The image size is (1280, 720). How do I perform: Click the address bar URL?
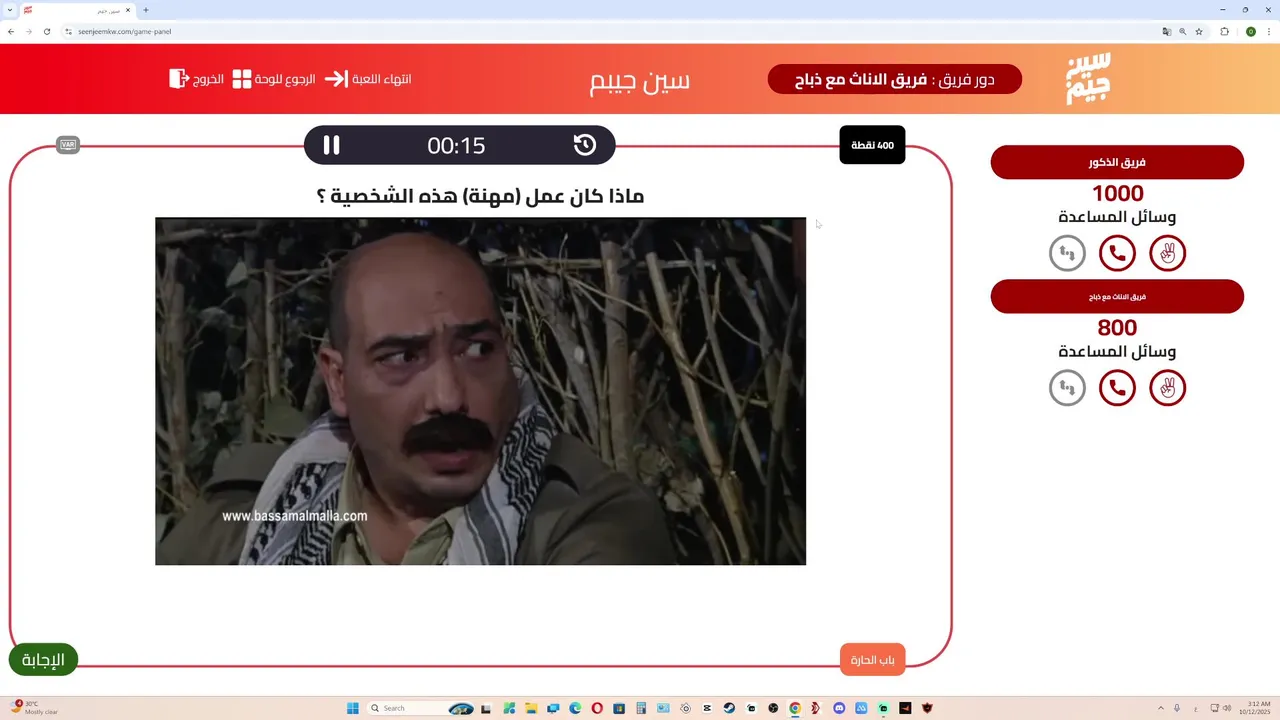125,31
